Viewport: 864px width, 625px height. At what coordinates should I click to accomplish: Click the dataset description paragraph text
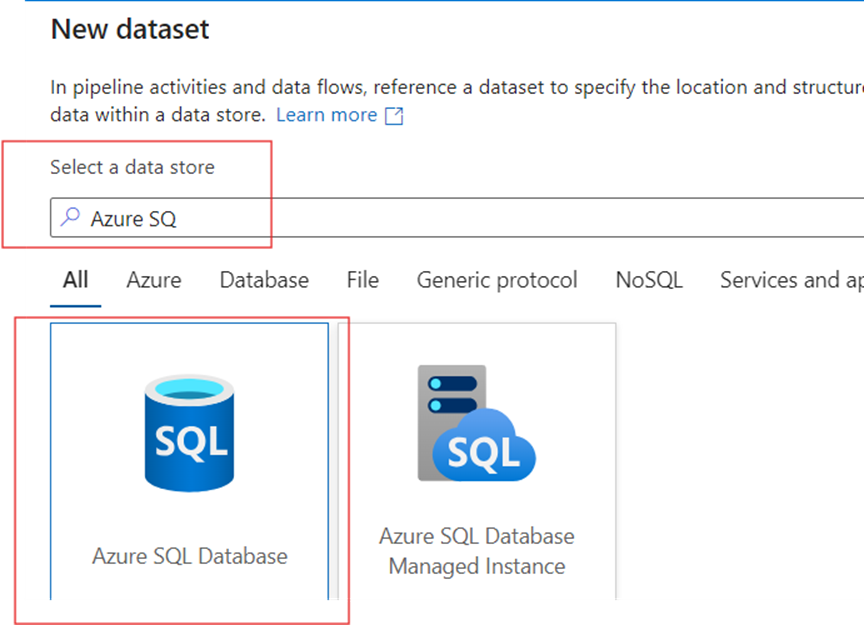(440, 87)
